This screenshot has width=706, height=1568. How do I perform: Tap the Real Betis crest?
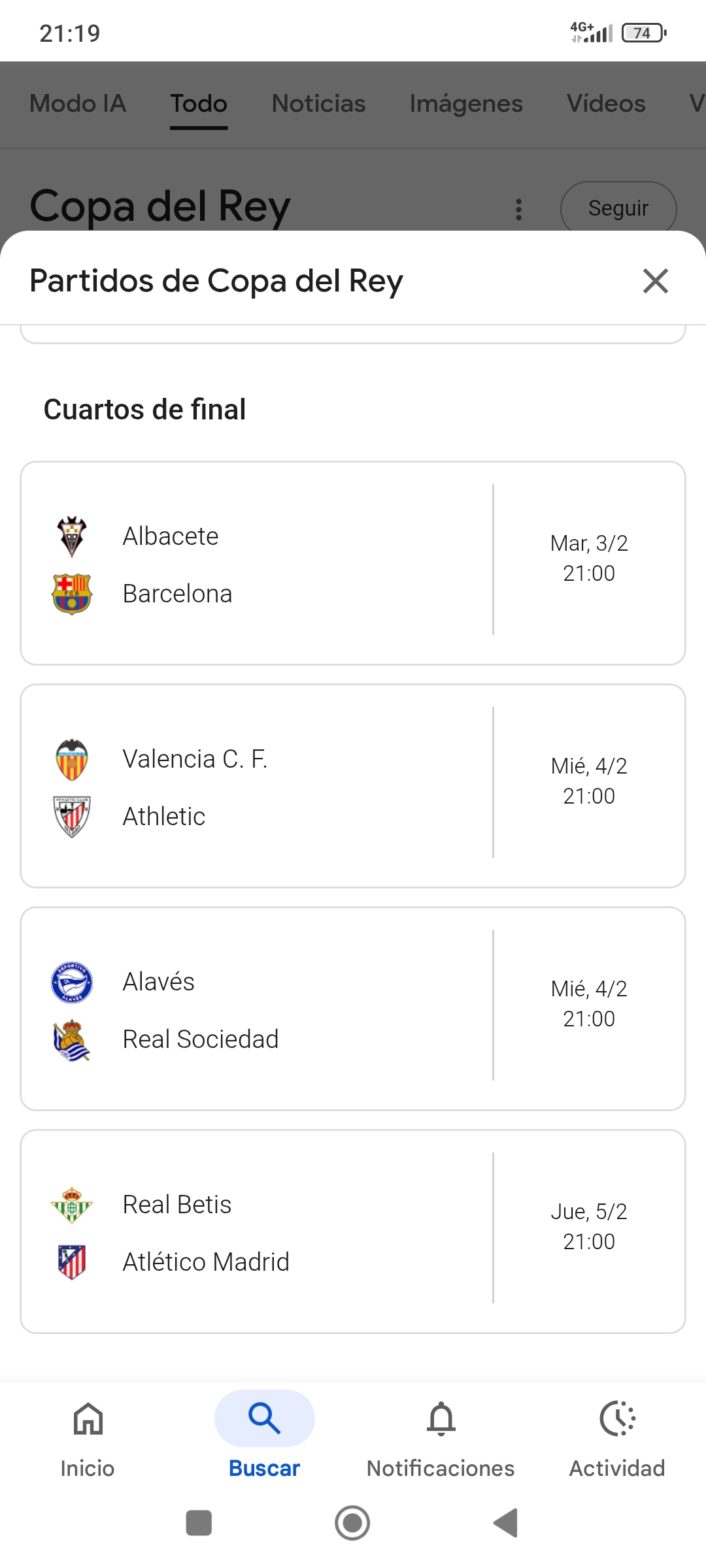(x=72, y=1205)
